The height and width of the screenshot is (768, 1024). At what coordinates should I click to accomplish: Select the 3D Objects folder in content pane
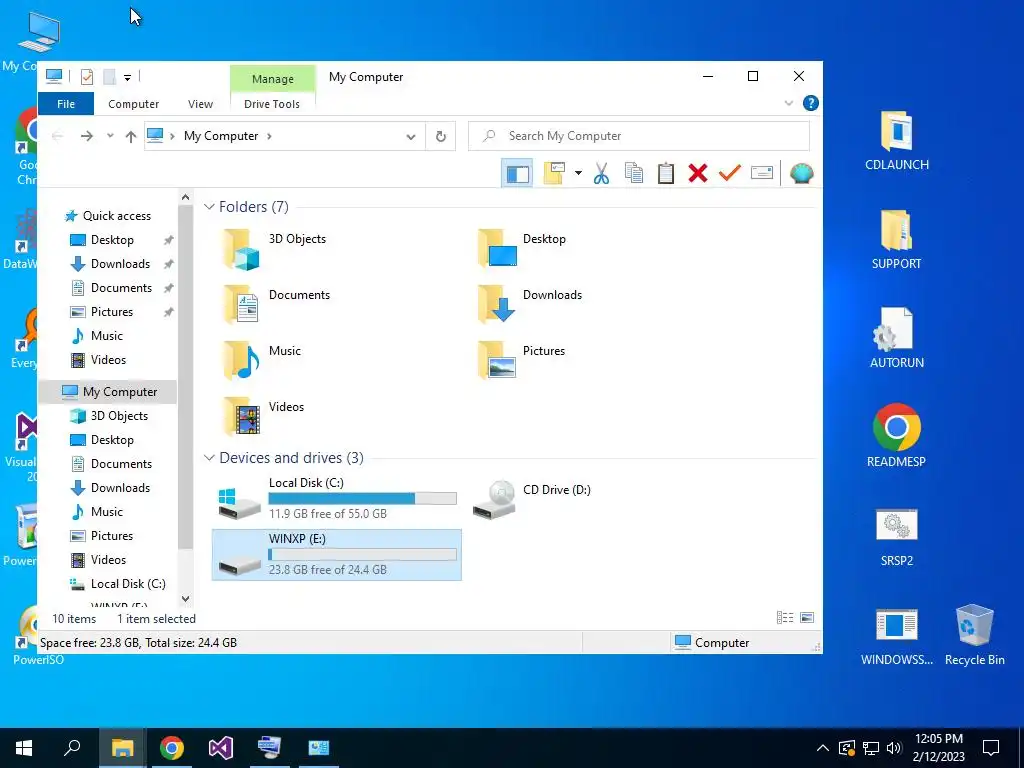[x=274, y=249]
